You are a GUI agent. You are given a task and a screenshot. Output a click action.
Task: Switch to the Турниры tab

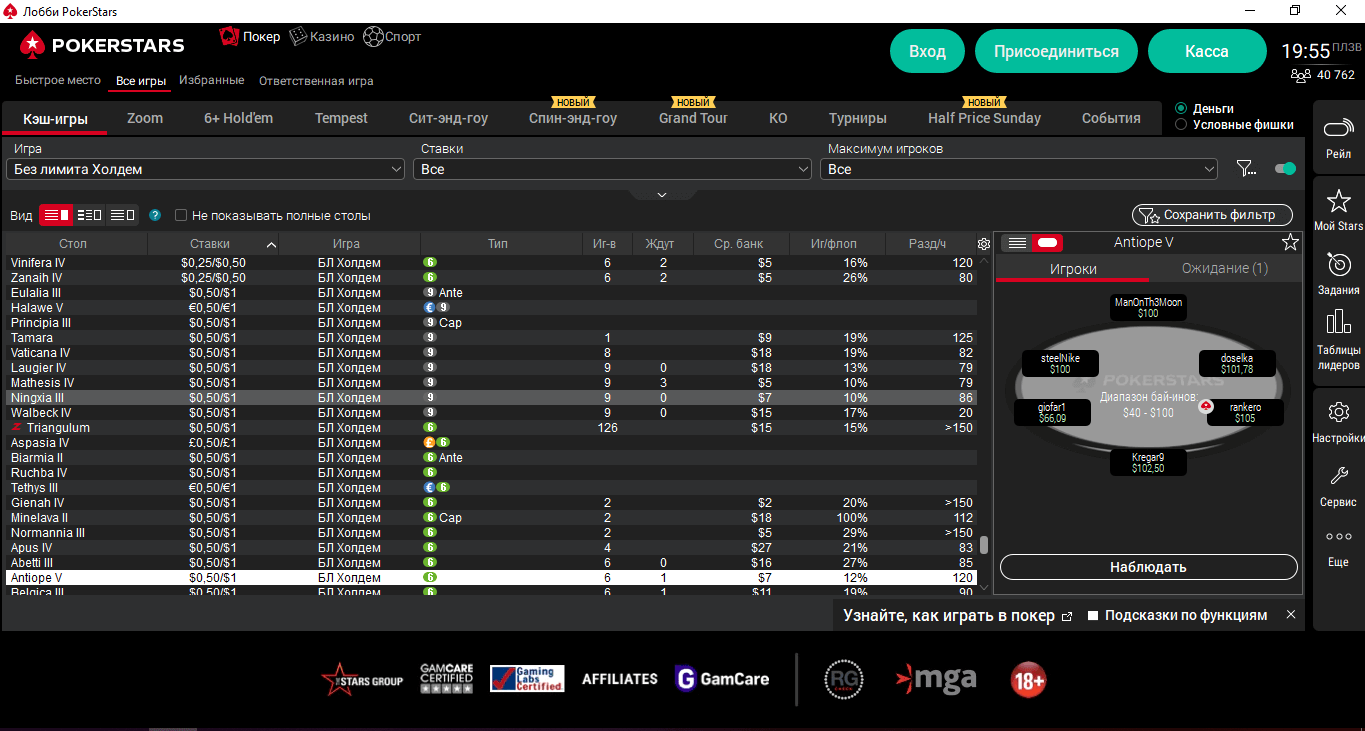click(x=857, y=118)
